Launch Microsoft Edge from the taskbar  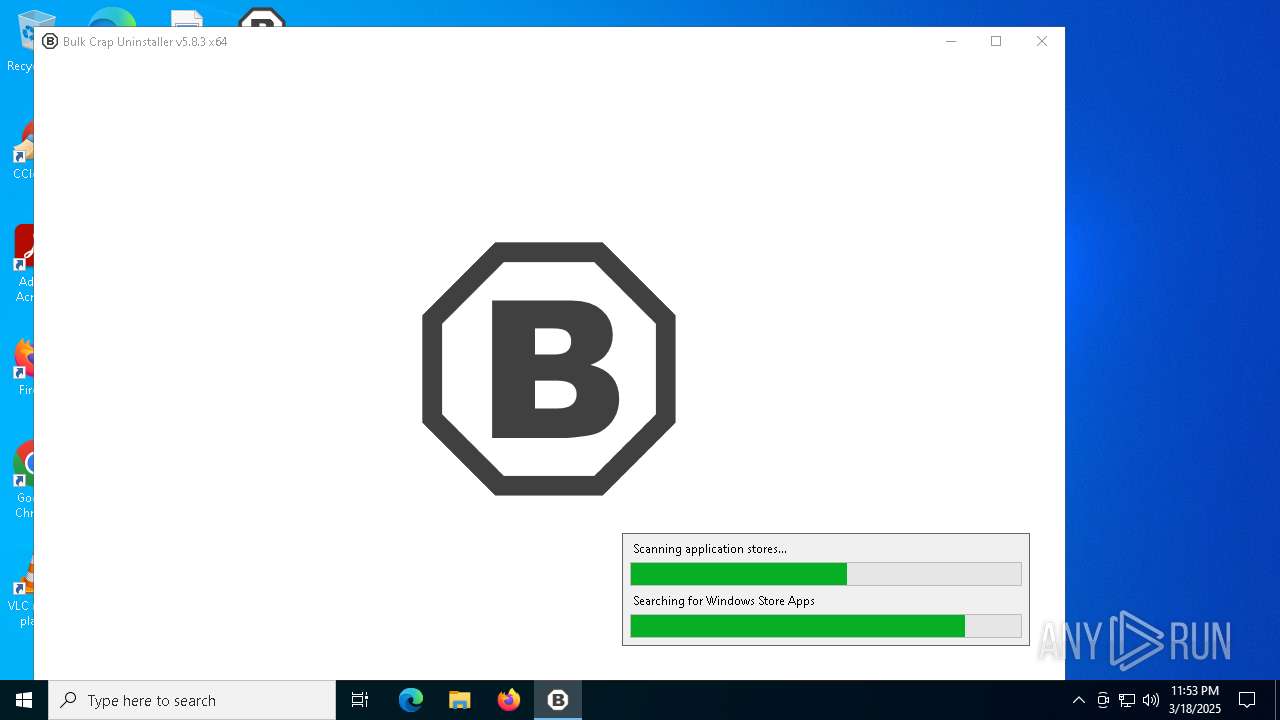pyautogui.click(x=410, y=700)
